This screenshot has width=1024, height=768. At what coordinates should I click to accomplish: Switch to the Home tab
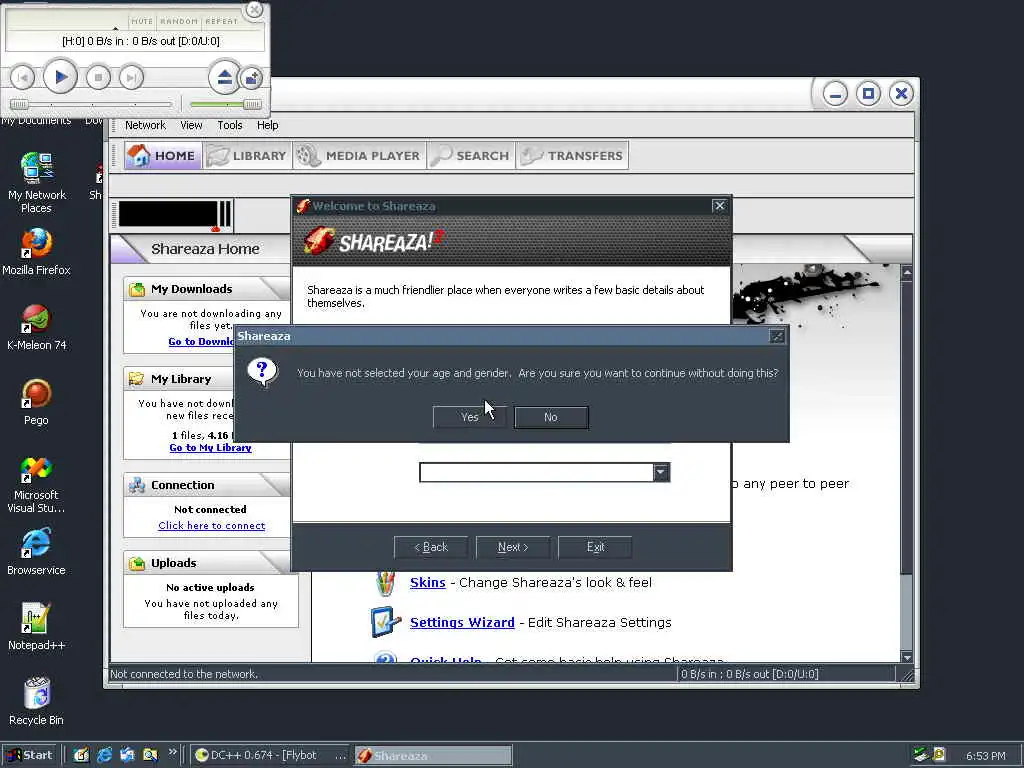tap(162, 155)
